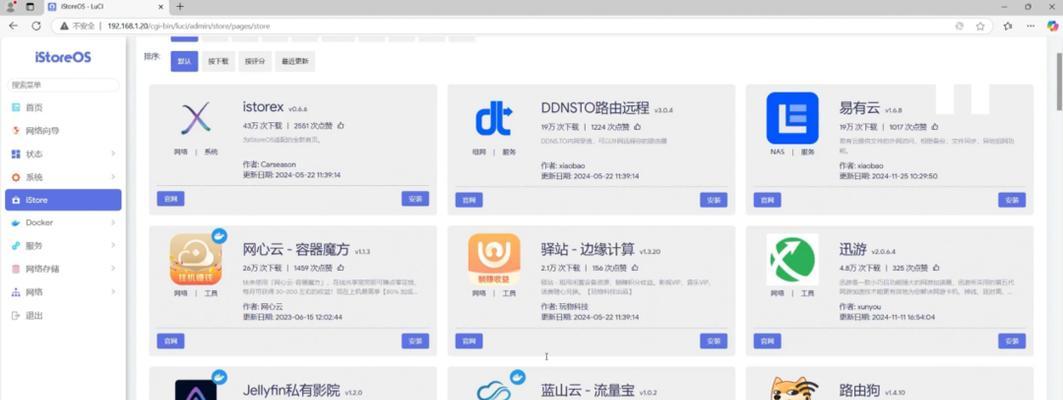Viewport: 1063px width, 400px height.
Task: Bookmark page with star icon
Action: [980, 26]
